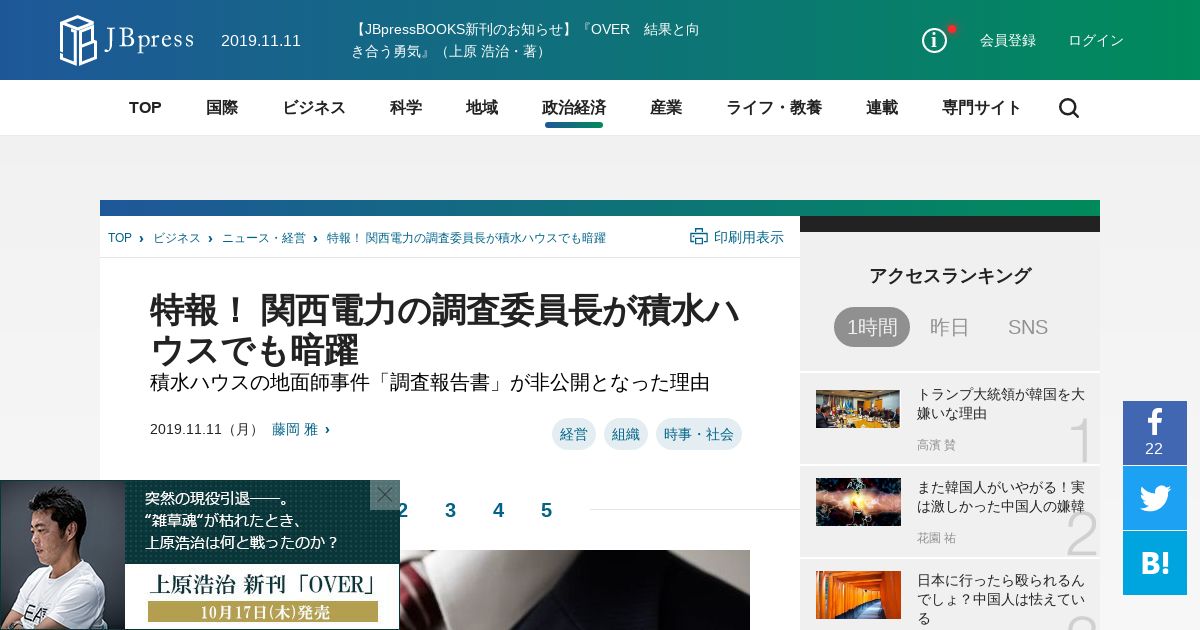Go to article page 2

(x=403, y=511)
